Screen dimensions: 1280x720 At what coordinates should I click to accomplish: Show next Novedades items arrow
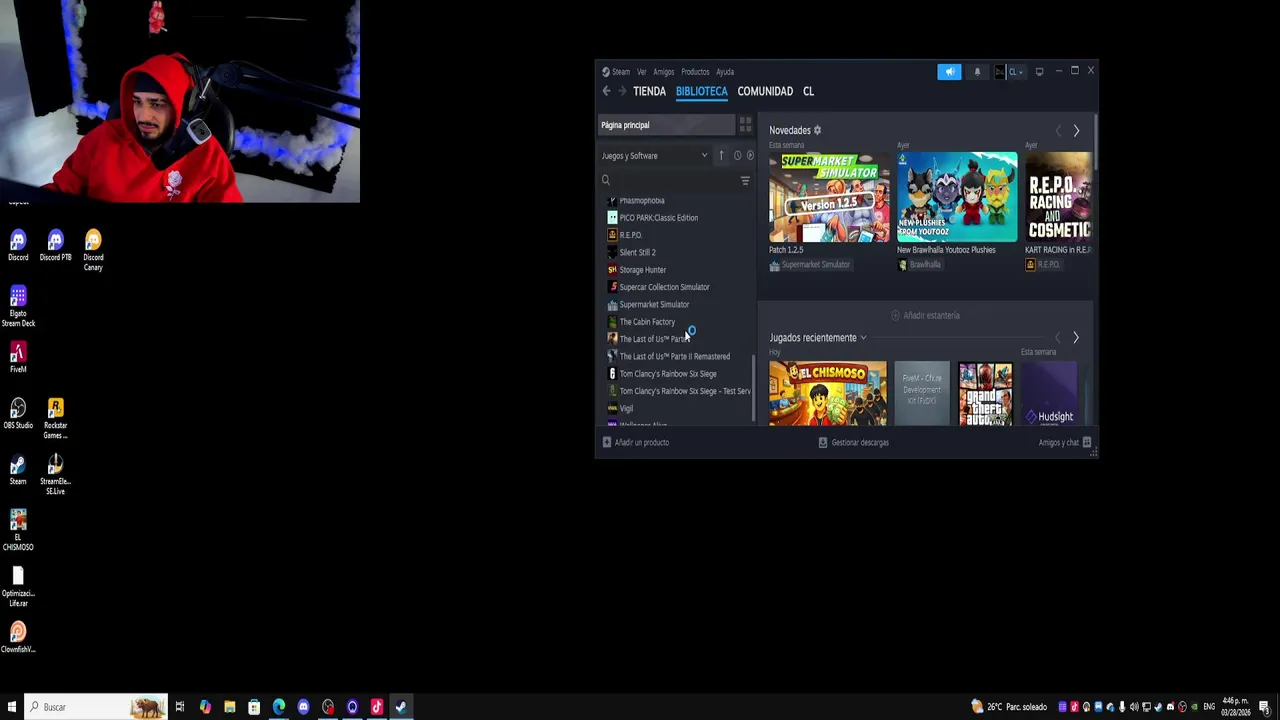1076,131
